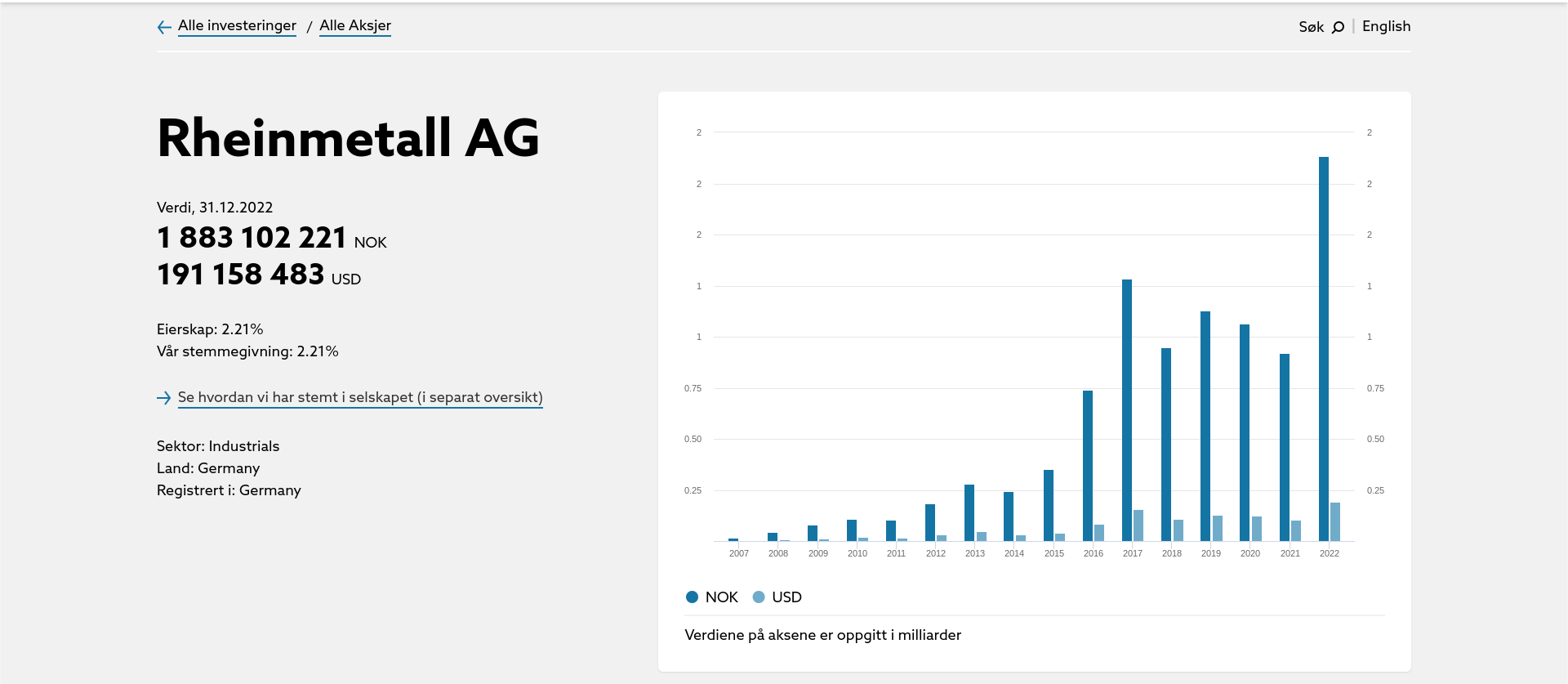Select the 2013 NOK bar in chart
1568x684 pixels.
click(969, 513)
